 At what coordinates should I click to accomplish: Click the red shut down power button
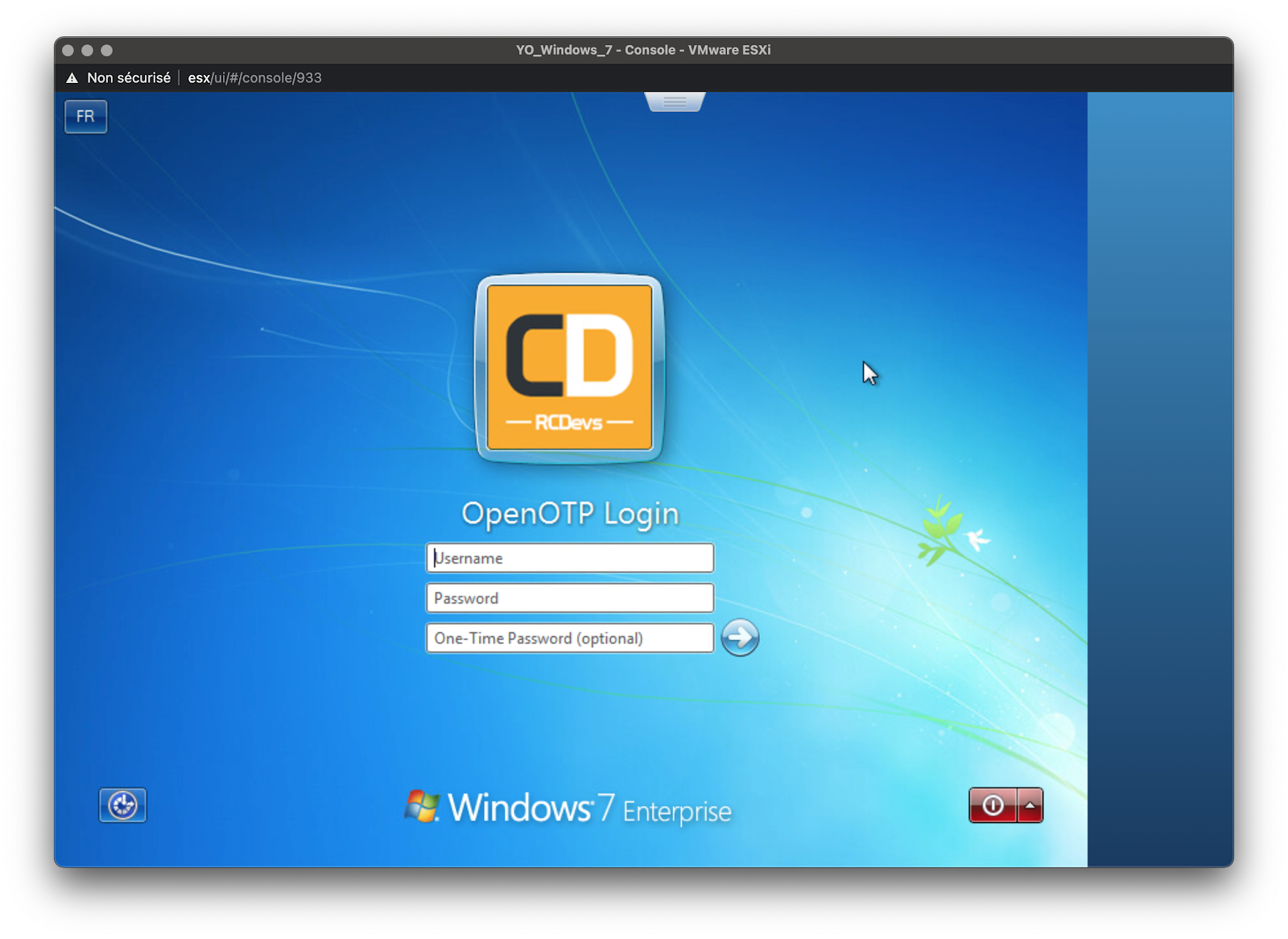click(x=993, y=805)
